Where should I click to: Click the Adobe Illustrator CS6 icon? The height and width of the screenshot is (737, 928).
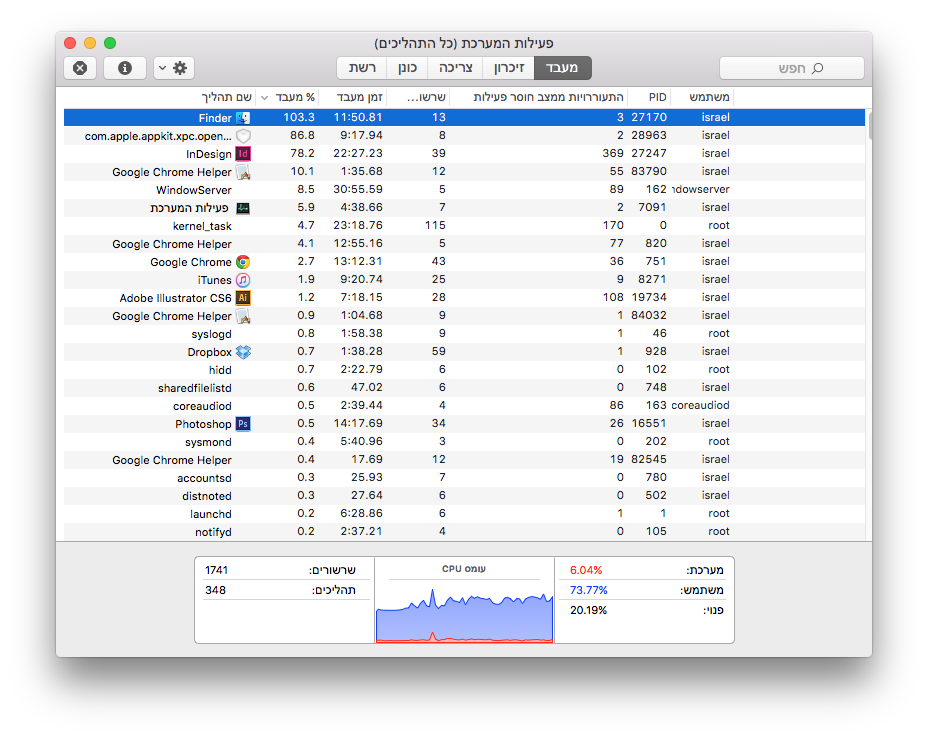243,298
